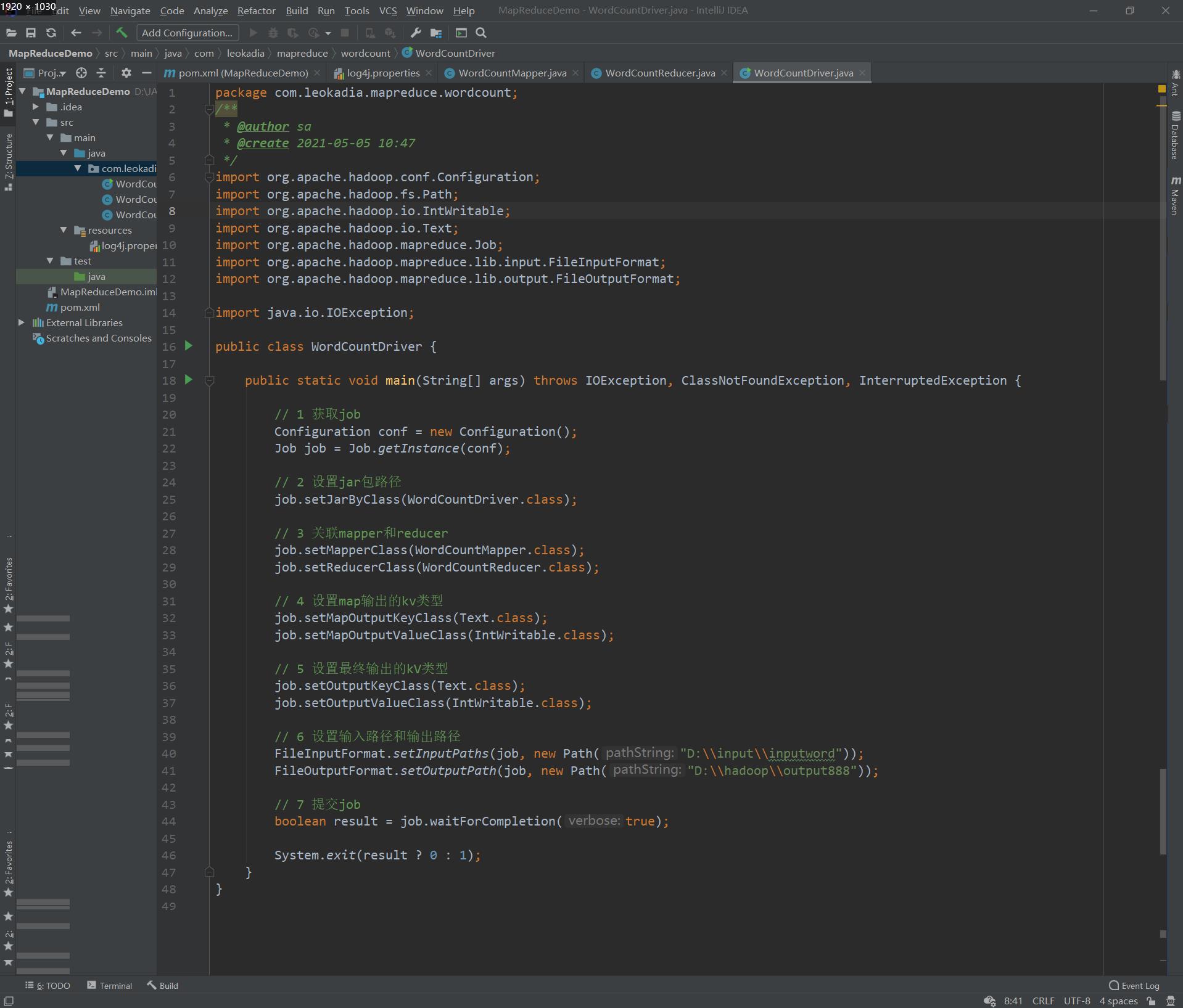Click the 4 spaces indent indicator
Screen dimensions: 1183x1008
(x=1118, y=1001)
